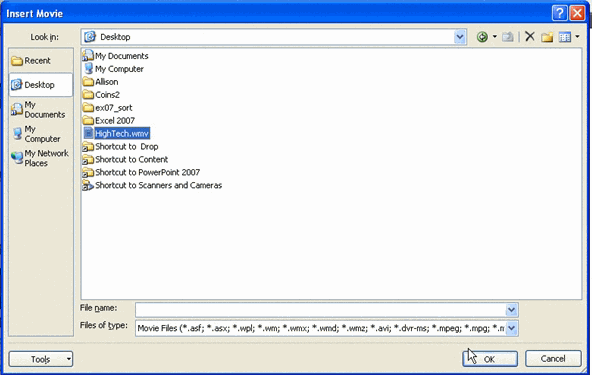
Task: Expand the Files of type dropdown arrow
Action: [511, 328]
